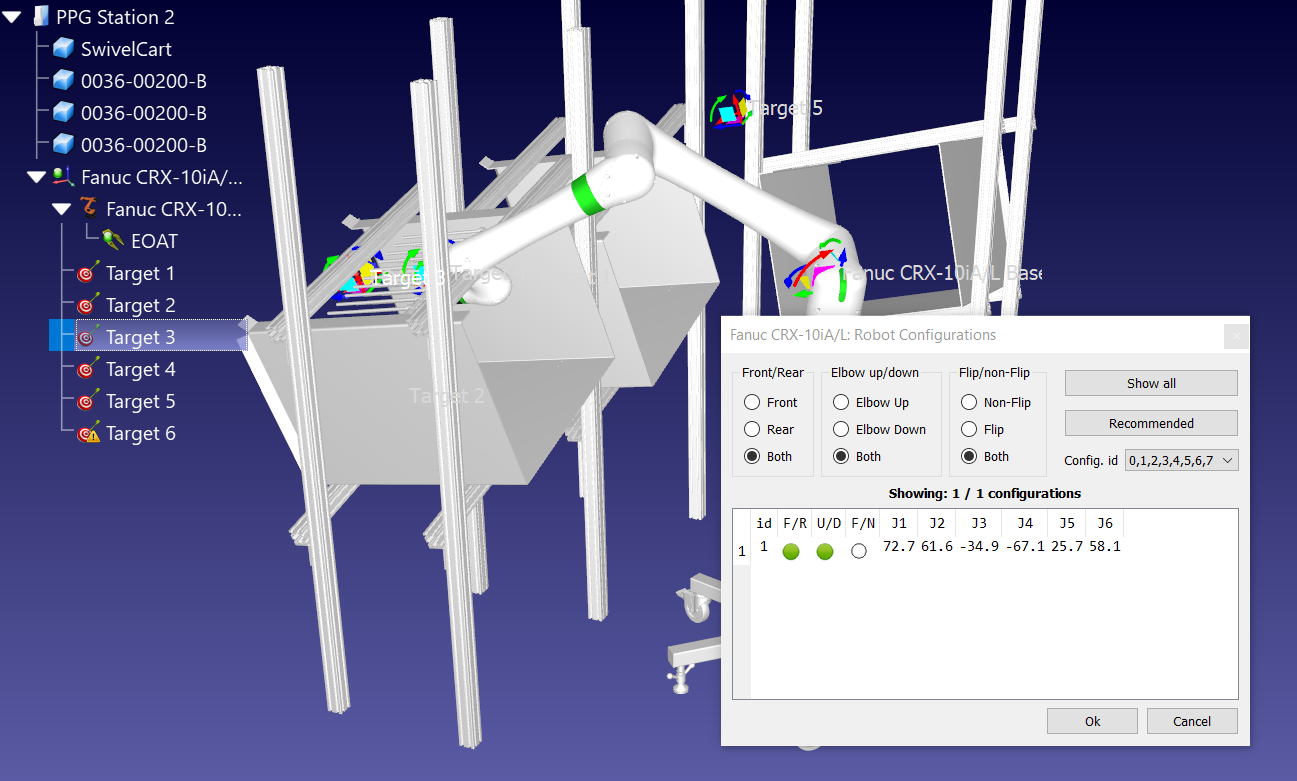Click the PPG Station 2 station icon
Viewport: 1297px width, 781px height.
pyautogui.click(x=41, y=17)
